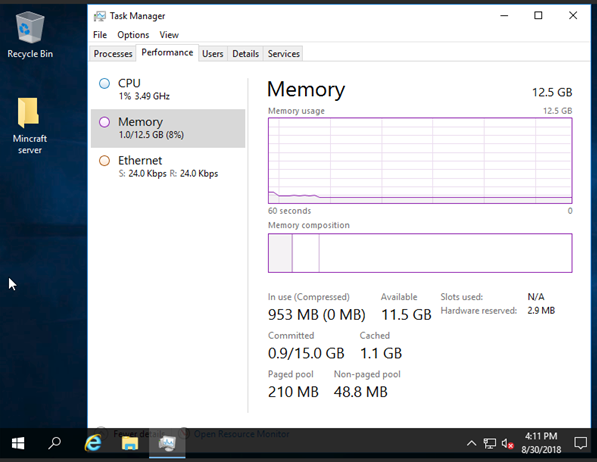Click the Task Manager title bar icon

(100, 16)
